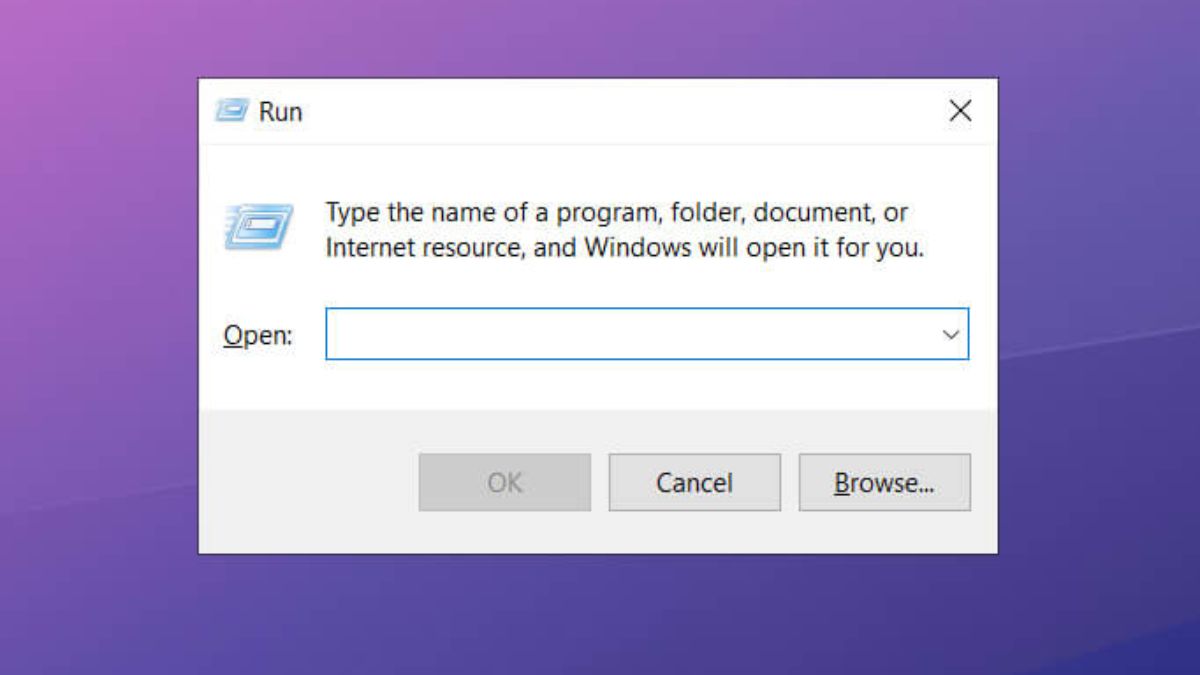Image resolution: width=1200 pixels, height=675 pixels.
Task: Click the "Open:" label
Action: 258,336
